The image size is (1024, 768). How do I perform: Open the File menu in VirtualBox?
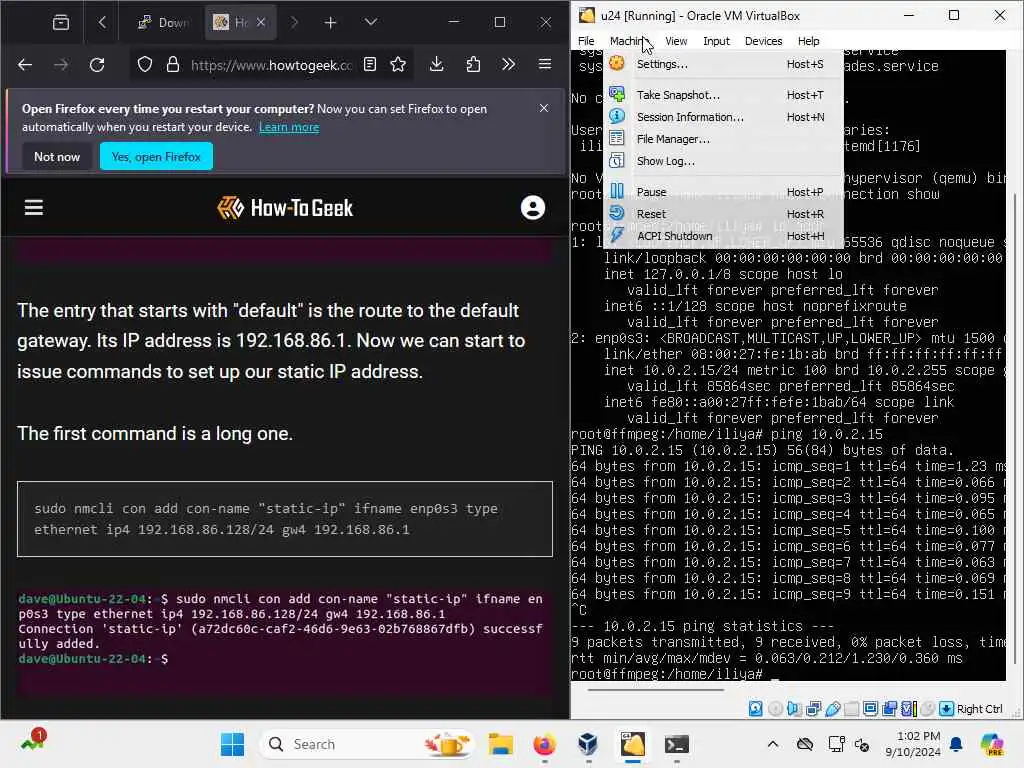[586, 40]
